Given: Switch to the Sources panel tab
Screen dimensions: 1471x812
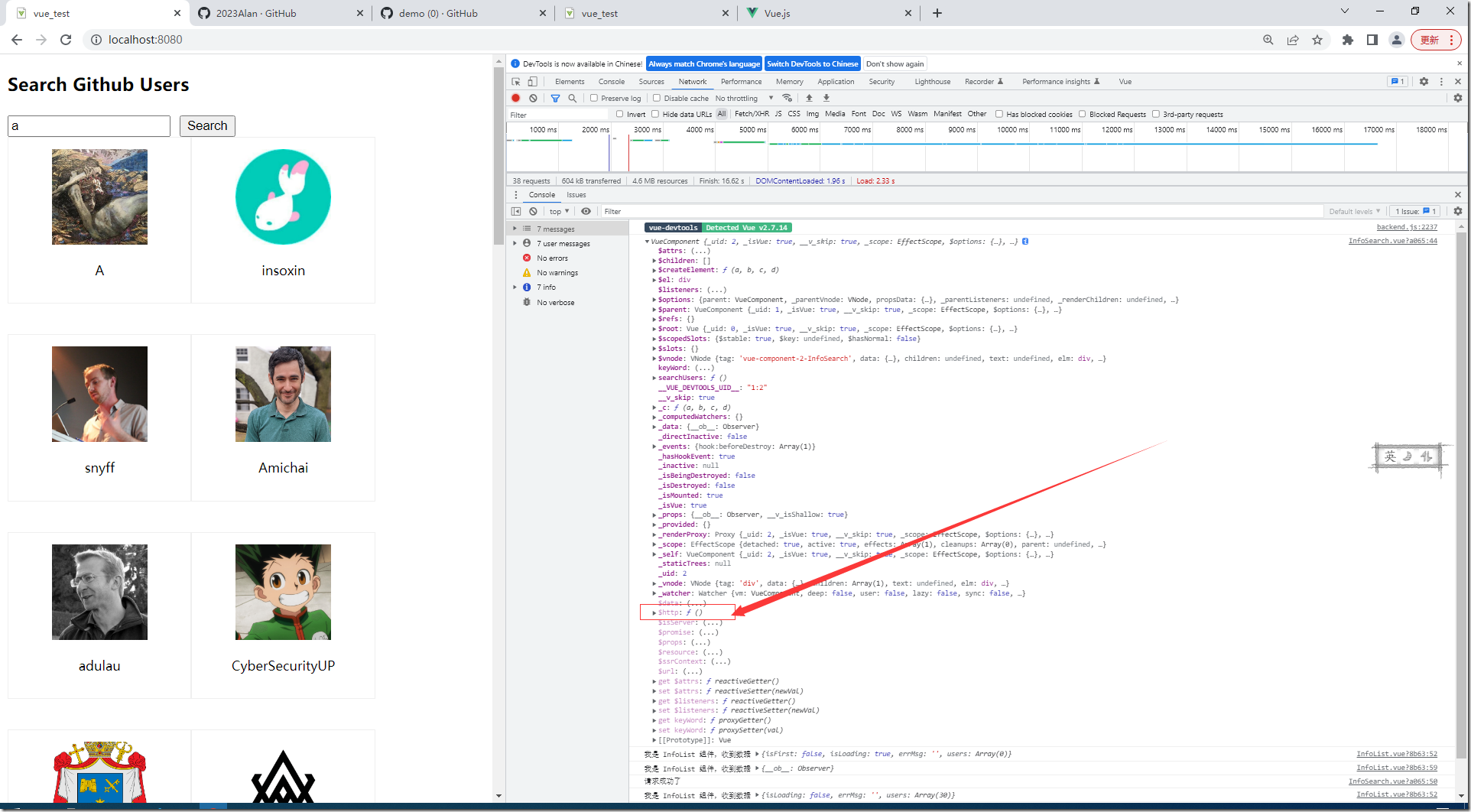Looking at the screenshot, I should (651, 81).
